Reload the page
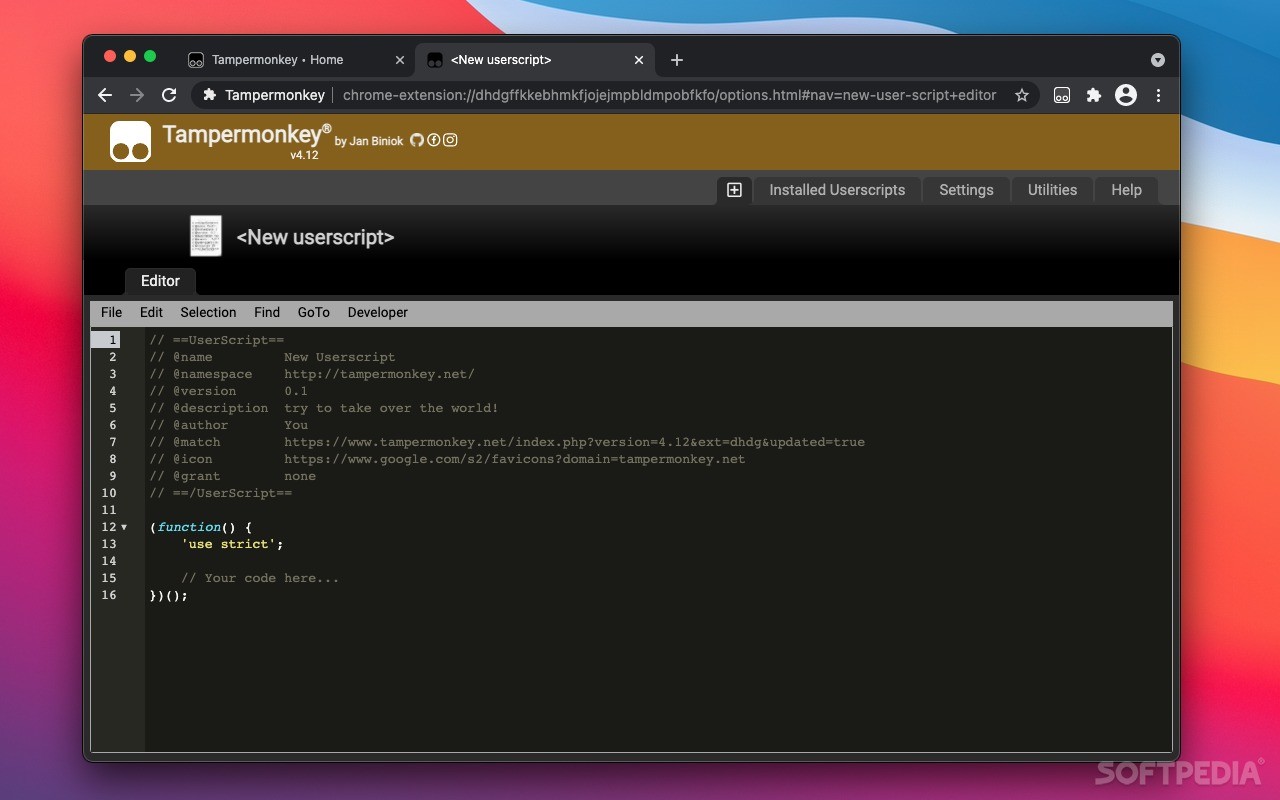Image resolution: width=1280 pixels, height=800 pixels. pos(169,95)
